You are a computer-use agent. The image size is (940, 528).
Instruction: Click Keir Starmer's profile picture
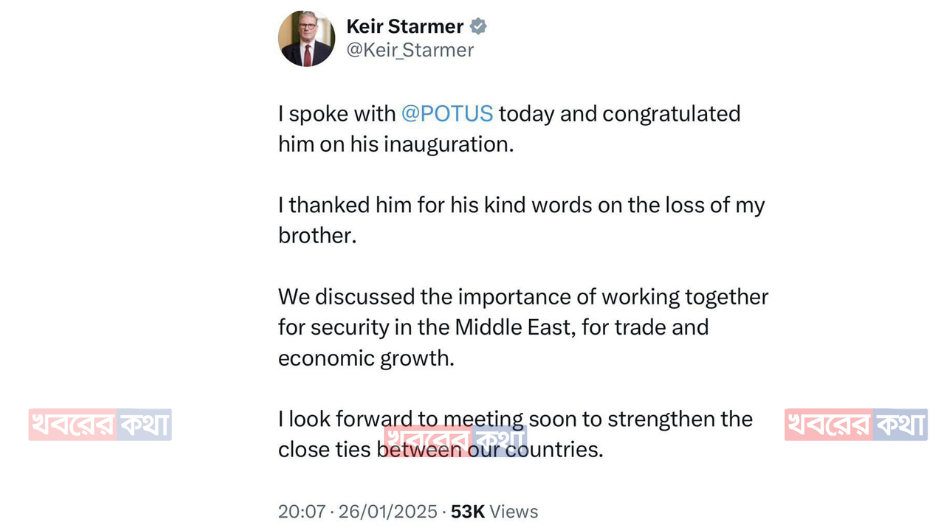coord(306,39)
